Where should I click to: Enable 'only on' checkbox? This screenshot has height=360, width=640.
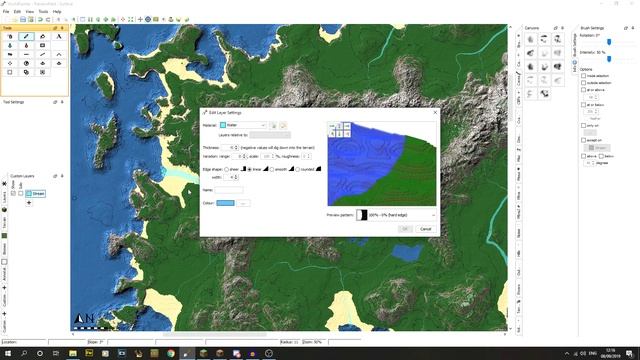[584, 125]
